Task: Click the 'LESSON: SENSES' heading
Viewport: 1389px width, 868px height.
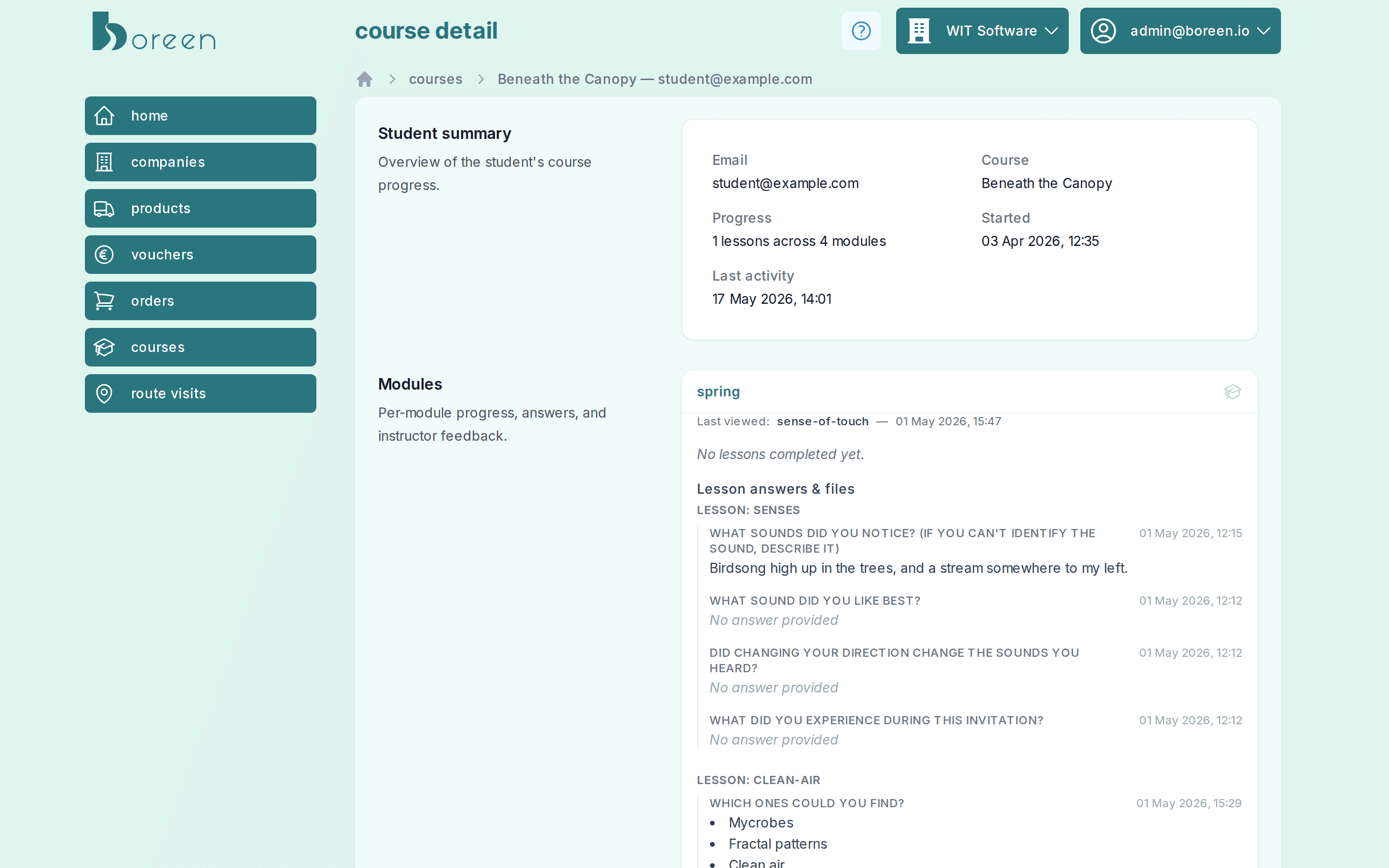Action: point(748,510)
